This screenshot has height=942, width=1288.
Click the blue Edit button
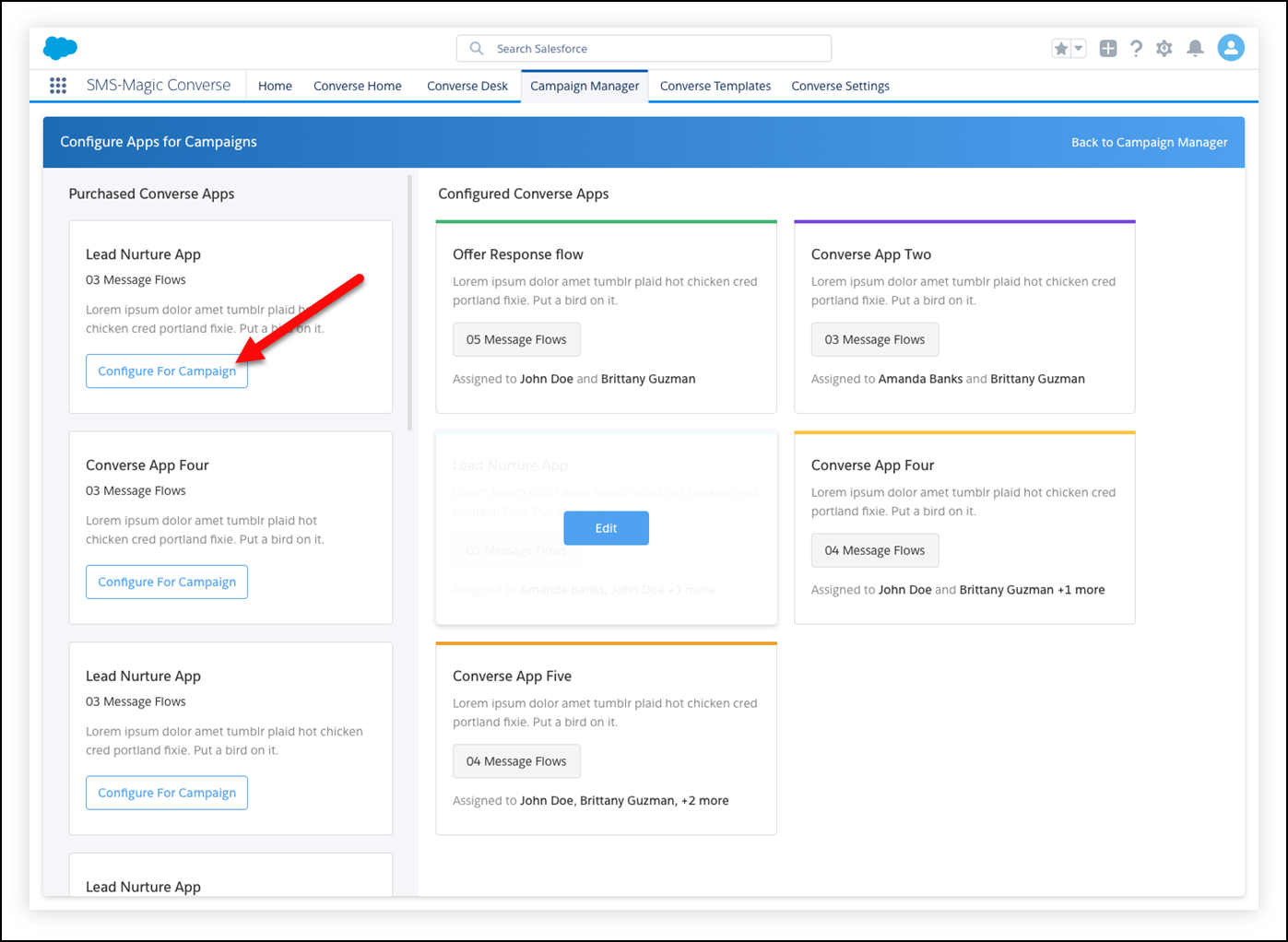point(606,528)
